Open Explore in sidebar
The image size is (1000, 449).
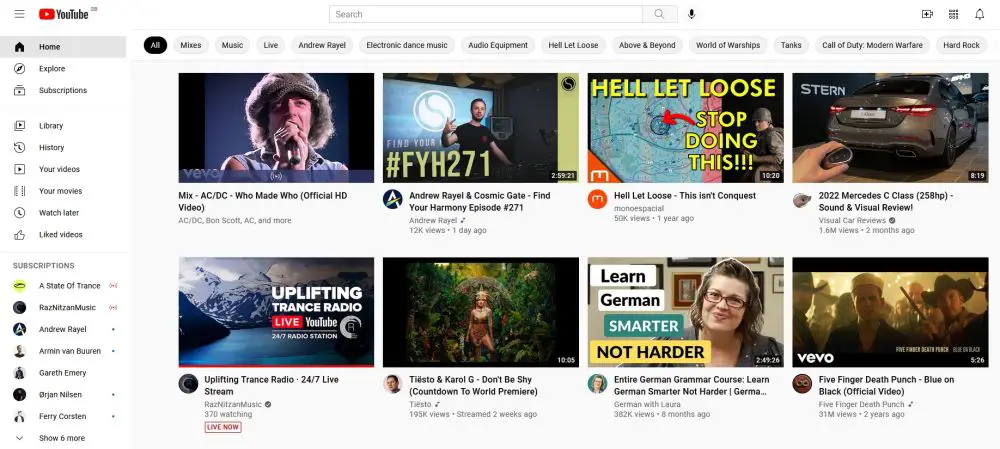pos(63,68)
